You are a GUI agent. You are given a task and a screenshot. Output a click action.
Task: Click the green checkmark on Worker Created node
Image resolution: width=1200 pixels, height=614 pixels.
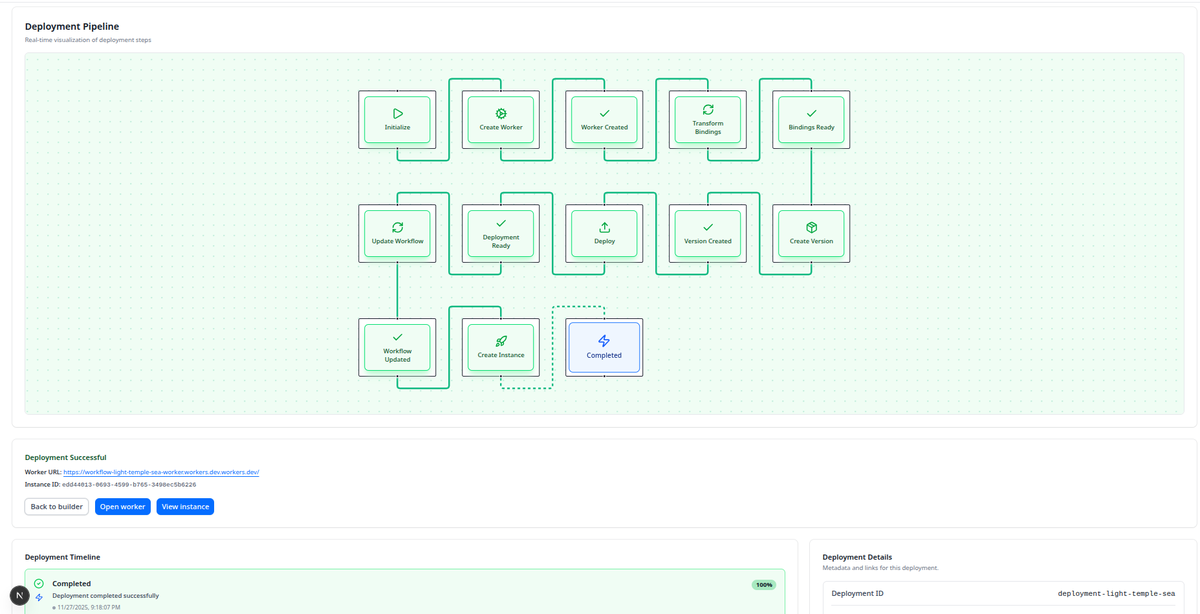[604, 112]
